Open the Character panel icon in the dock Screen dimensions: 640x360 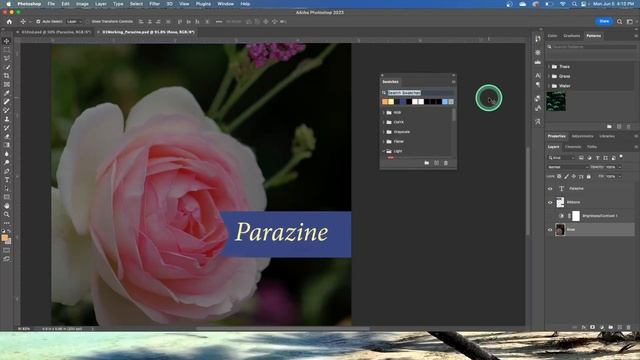tap(538, 75)
